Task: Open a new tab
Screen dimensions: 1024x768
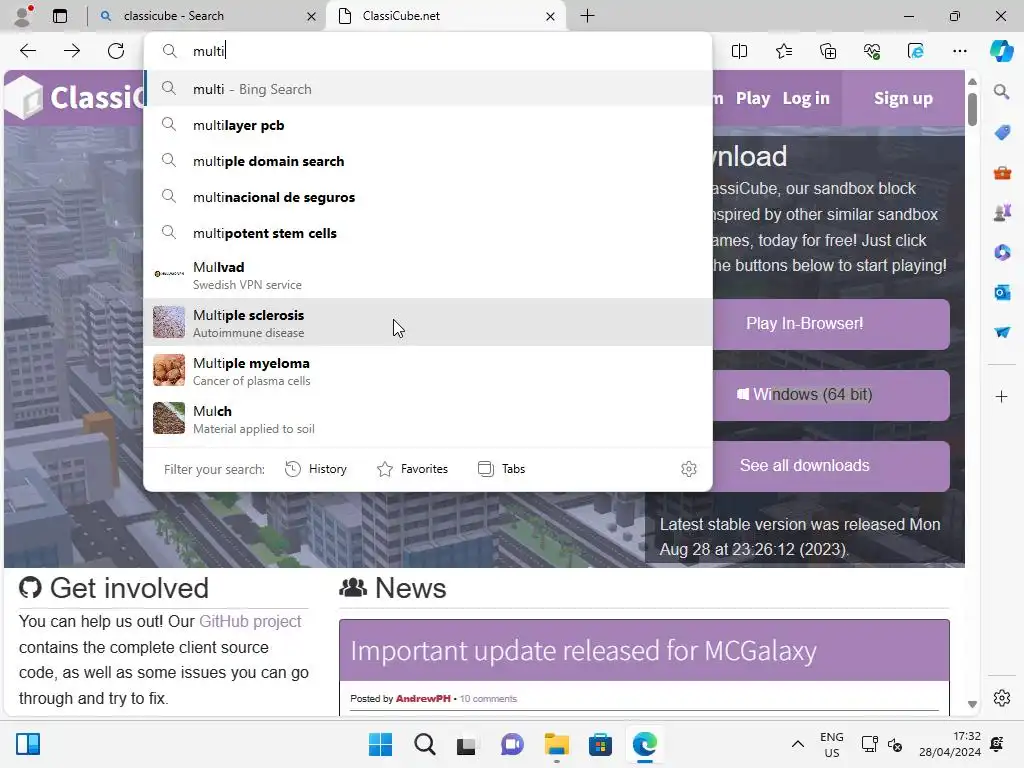Action: (x=587, y=16)
